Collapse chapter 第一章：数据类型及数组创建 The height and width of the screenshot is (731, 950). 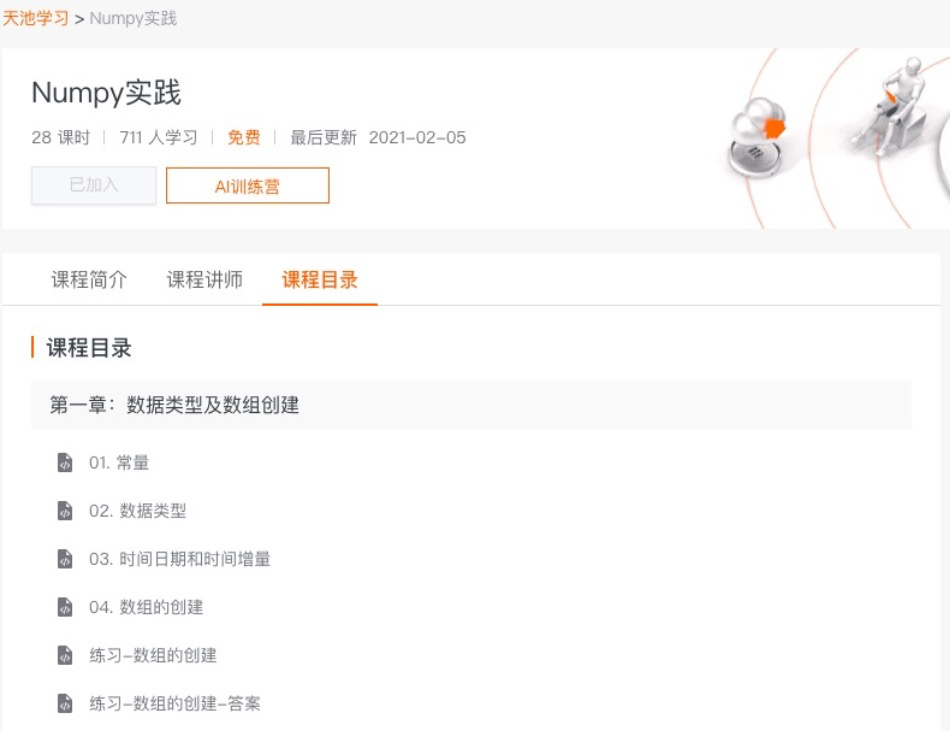[x=471, y=405]
